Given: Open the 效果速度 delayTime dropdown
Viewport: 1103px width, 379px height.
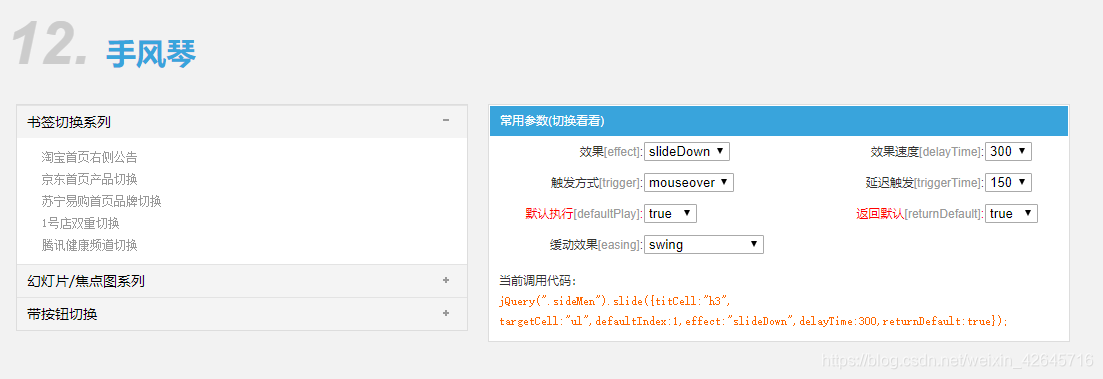Looking at the screenshot, I should tap(1008, 151).
